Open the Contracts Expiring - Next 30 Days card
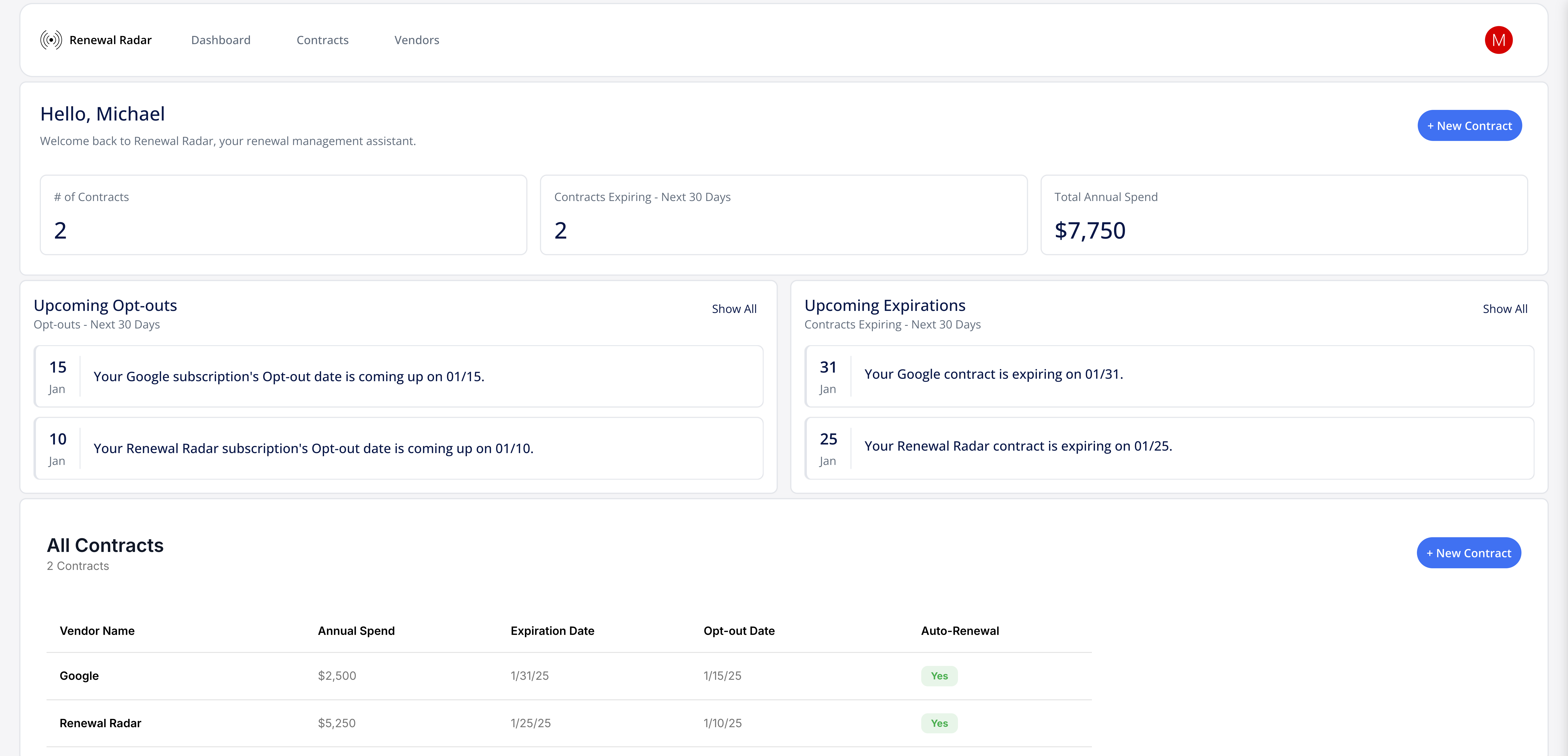1568x756 pixels. [784, 215]
